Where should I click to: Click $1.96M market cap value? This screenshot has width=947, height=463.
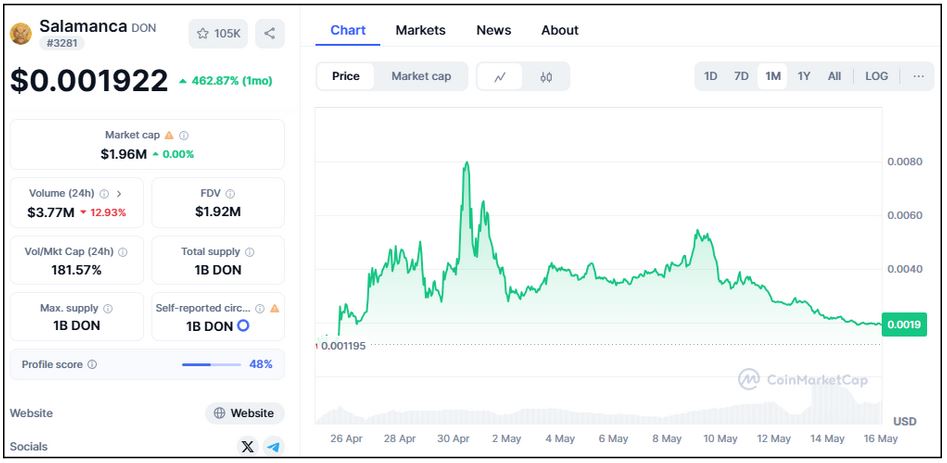(x=124, y=155)
